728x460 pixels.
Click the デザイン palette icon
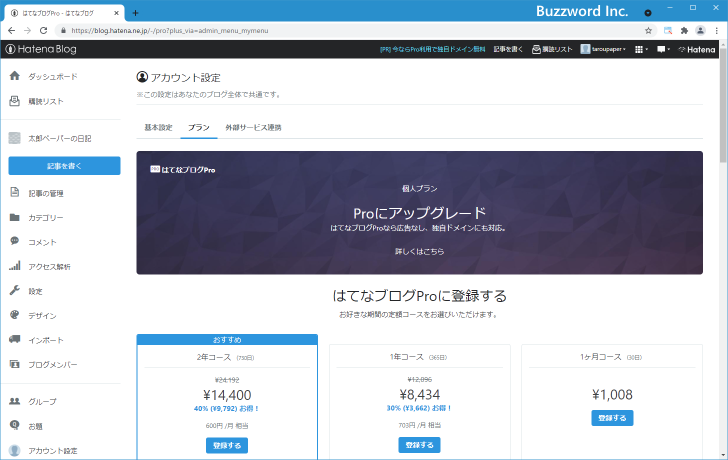tap(15, 315)
